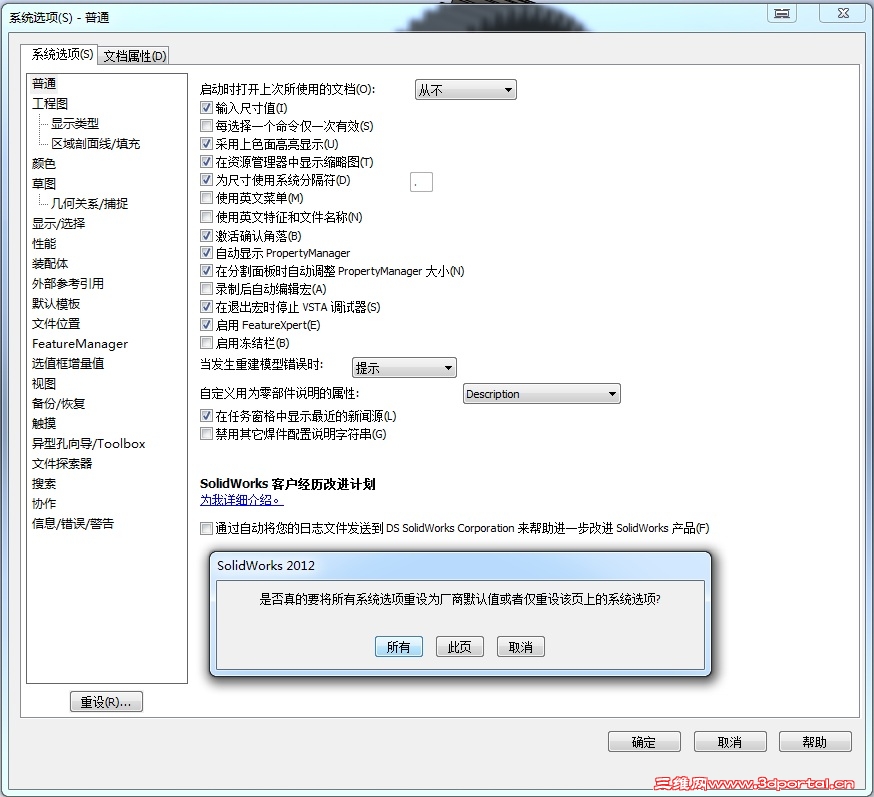This screenshot has width=874, height=797.
Task: Confirm settings with 确定 button
Action: [644, 742]
